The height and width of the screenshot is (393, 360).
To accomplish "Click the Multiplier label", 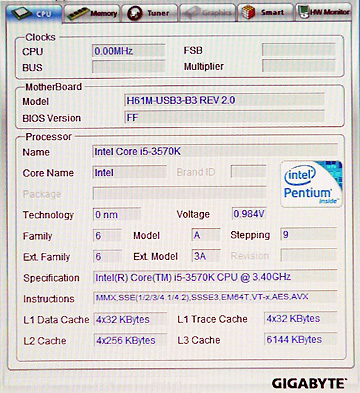I will (204, 66).
